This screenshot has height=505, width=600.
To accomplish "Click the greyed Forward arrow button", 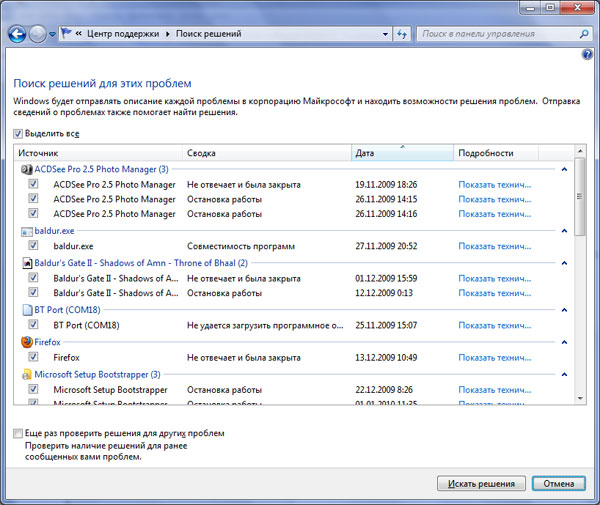I will click(38, 34).
